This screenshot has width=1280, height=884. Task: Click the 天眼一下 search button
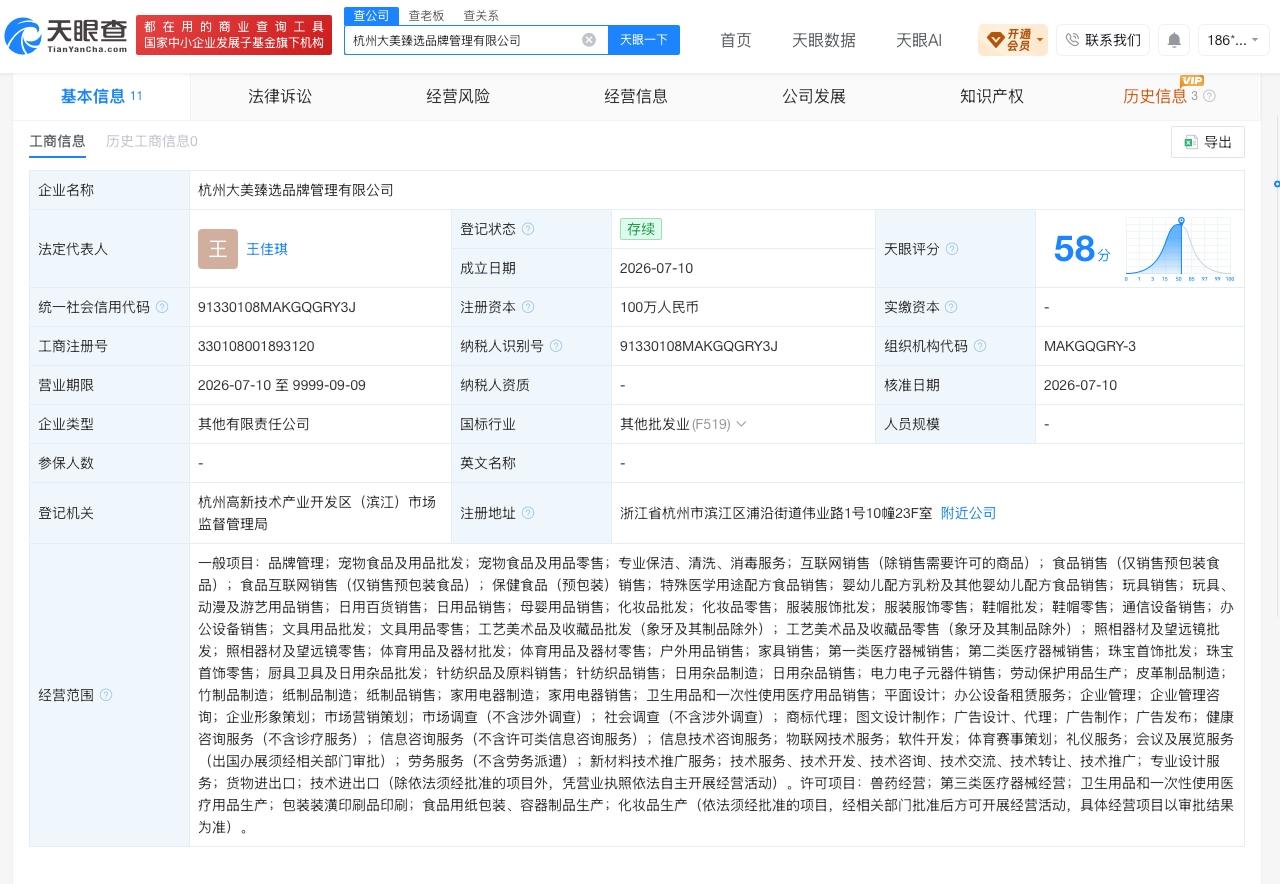(644, 40)
